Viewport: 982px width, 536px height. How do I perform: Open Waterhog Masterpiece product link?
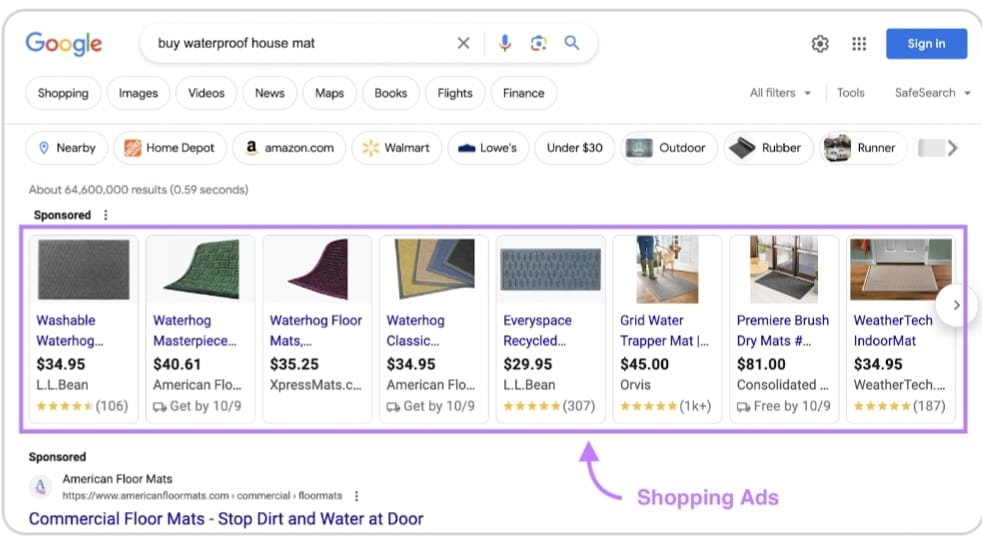click(x=194, y=331)
